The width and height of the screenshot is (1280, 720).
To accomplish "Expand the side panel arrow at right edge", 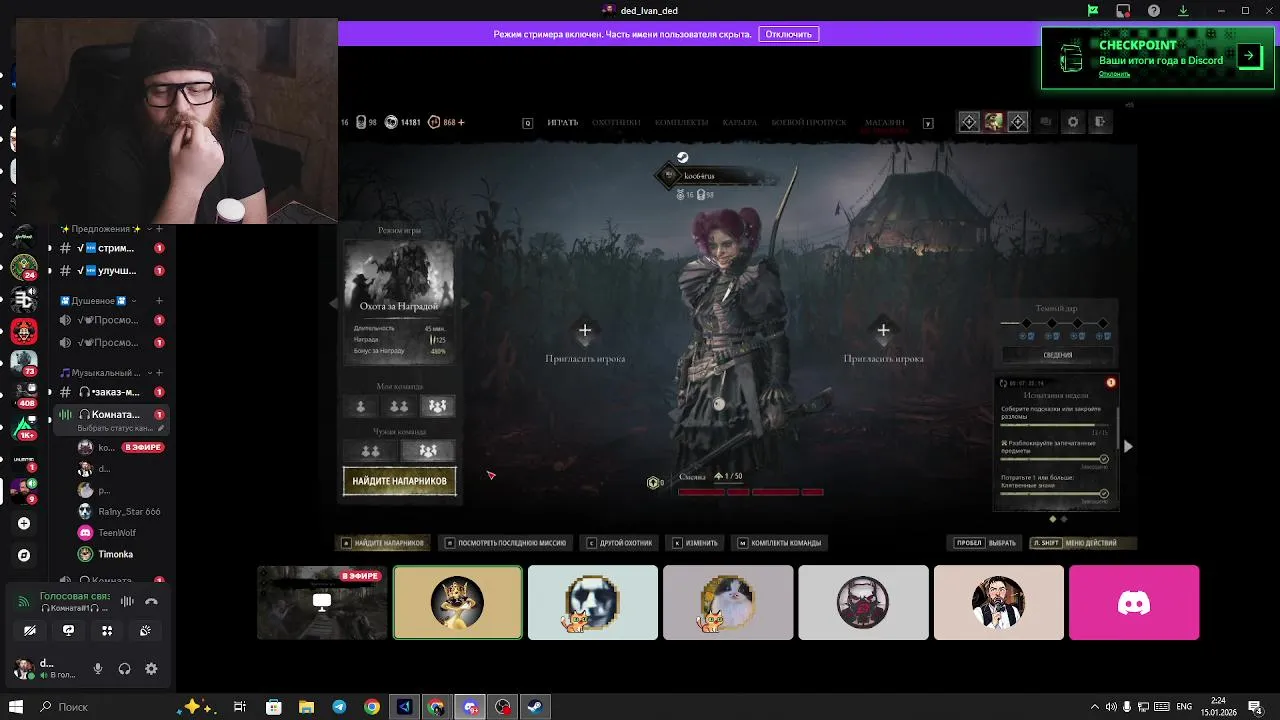I will coord(1128,446).
